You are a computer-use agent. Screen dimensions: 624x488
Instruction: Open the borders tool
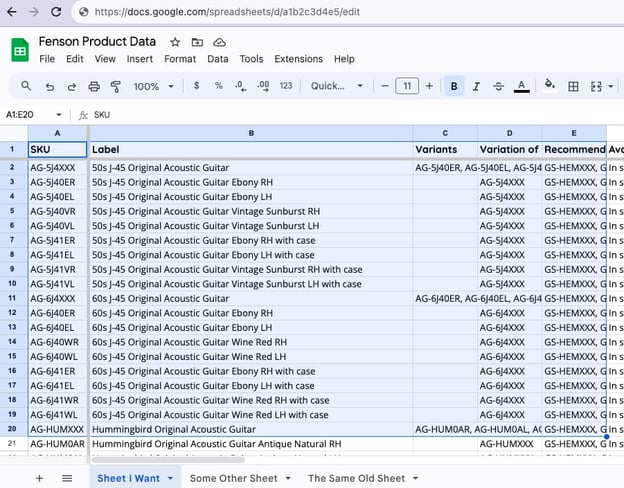(x=573, y=86)
